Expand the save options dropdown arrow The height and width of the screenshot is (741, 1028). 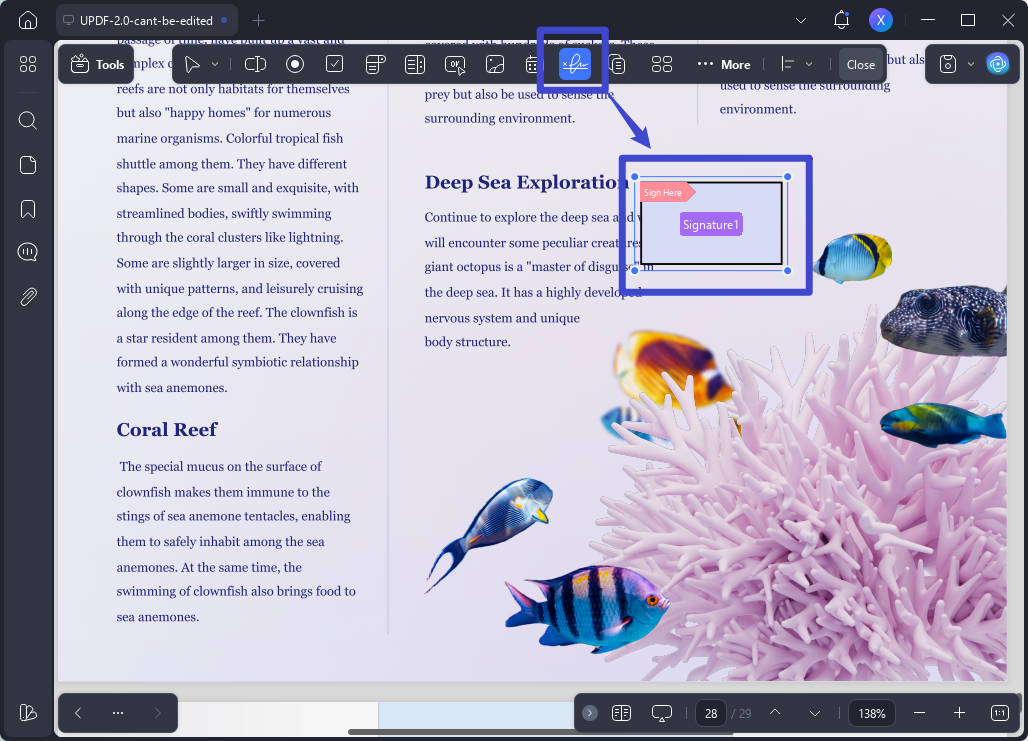point(971,64)
